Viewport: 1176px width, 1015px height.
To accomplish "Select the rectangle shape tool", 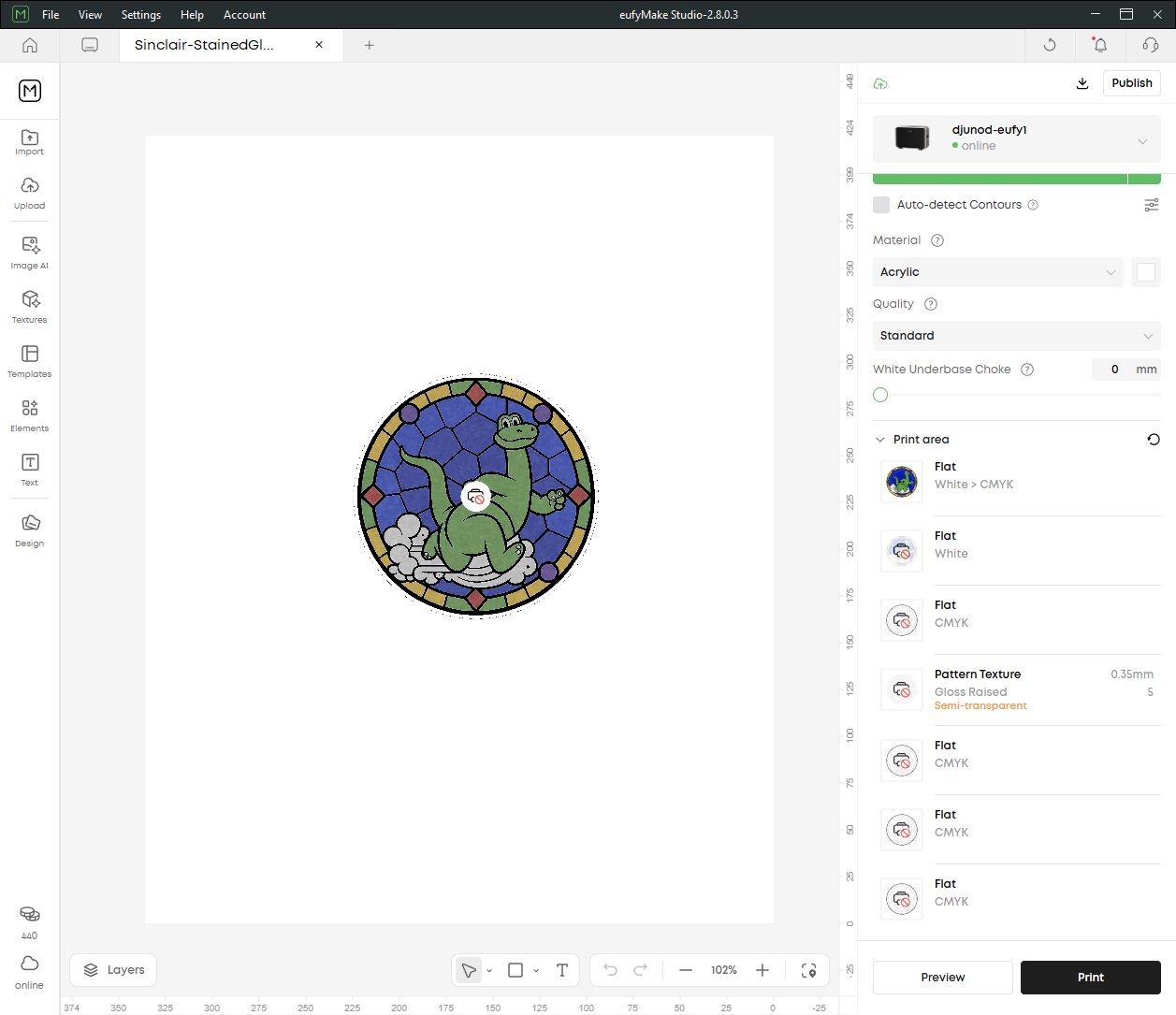I will click(515, 970).
